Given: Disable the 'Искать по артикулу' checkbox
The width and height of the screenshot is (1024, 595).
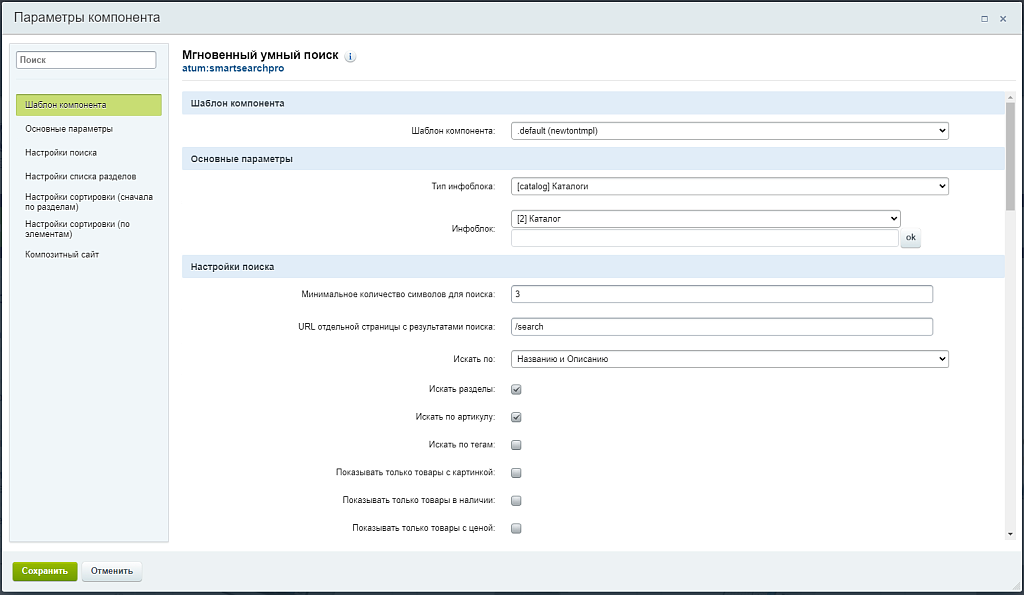Looking at the screenshot, I should click(517, 418).
